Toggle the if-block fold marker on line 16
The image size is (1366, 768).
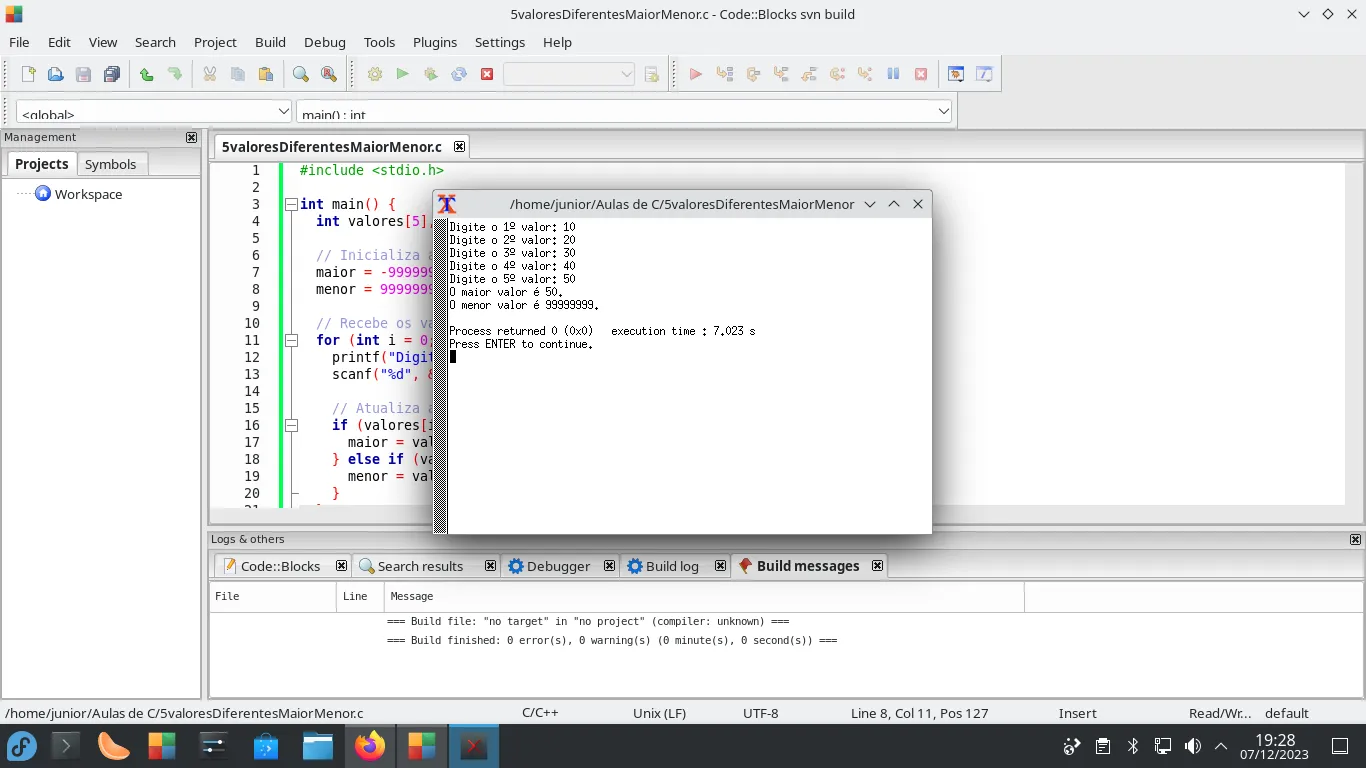click(x=291, y=425)
